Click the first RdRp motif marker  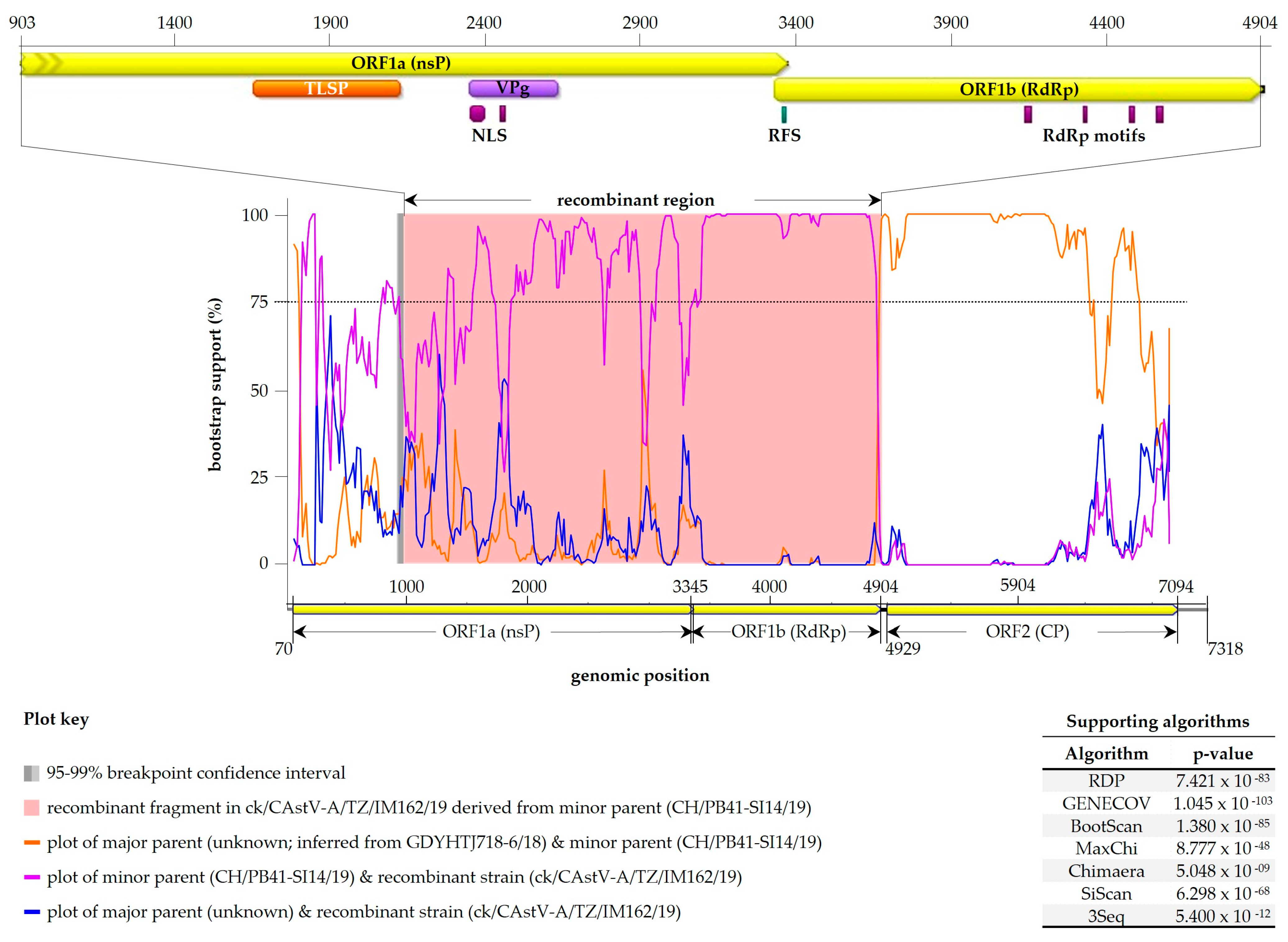1027,115
